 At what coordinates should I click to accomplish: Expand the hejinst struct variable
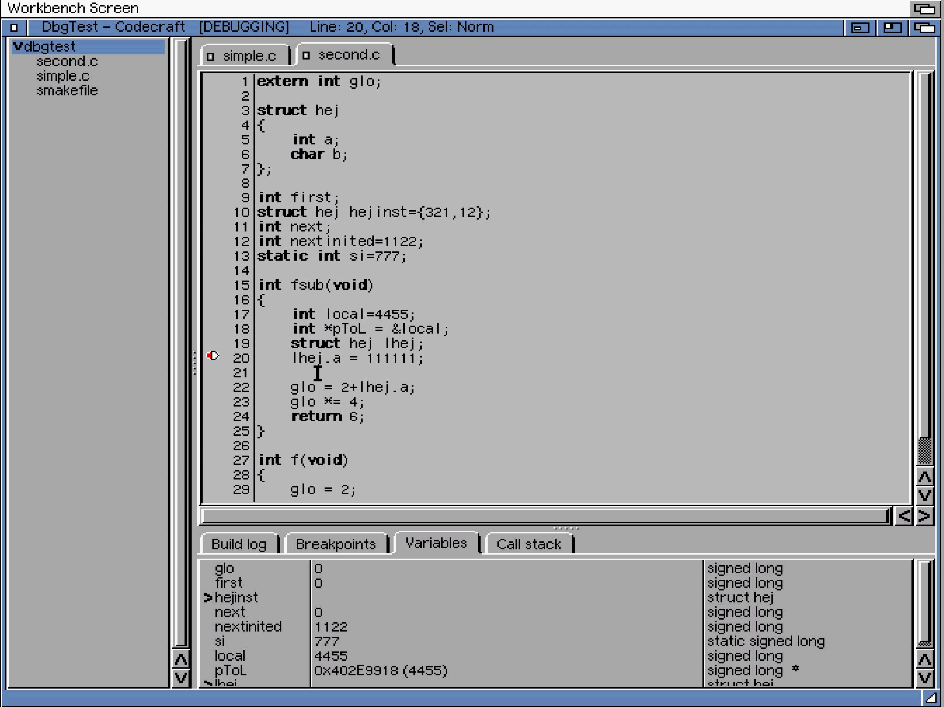coord(208,598)
